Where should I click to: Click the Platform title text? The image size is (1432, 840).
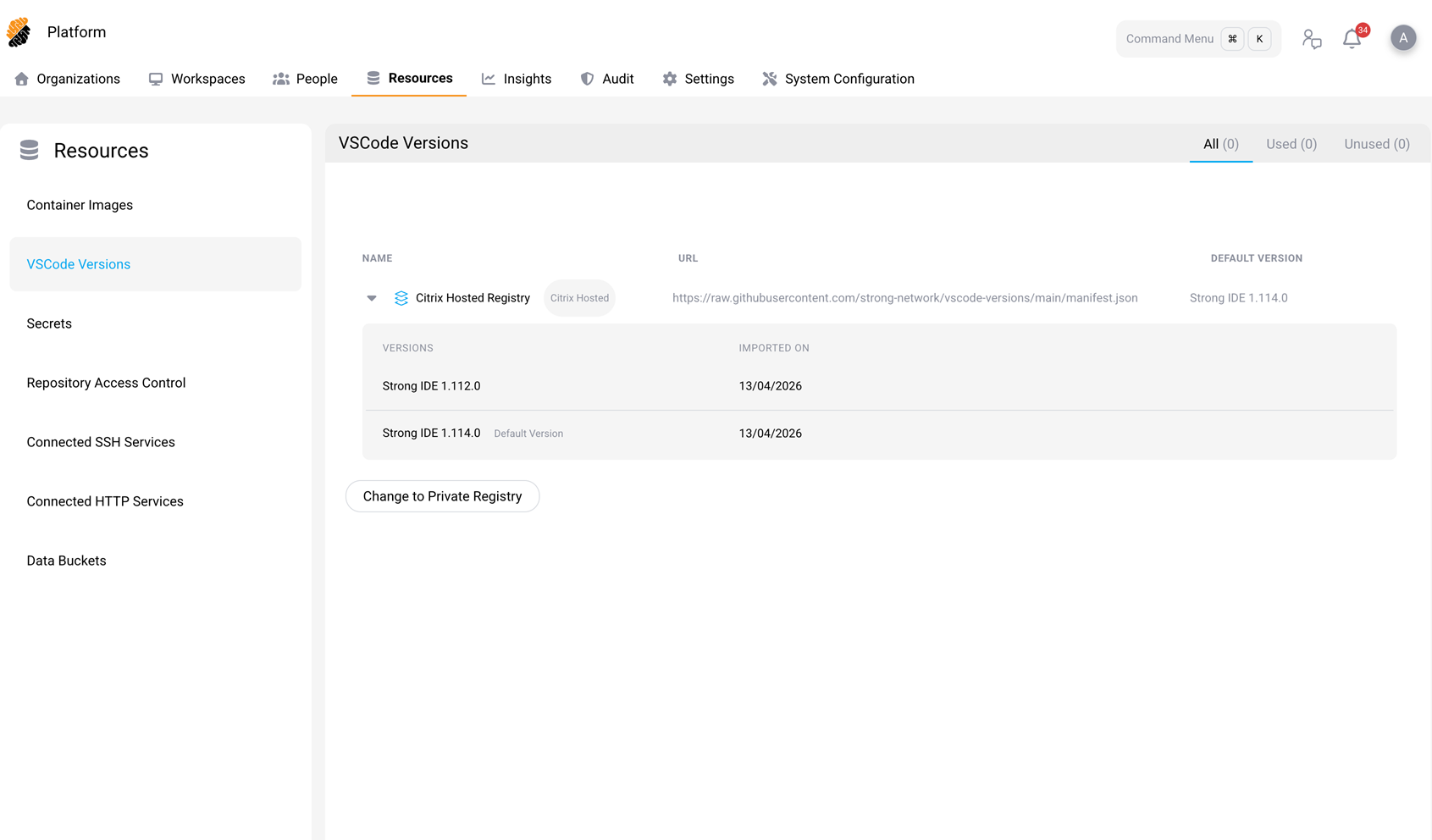point(76,32)
